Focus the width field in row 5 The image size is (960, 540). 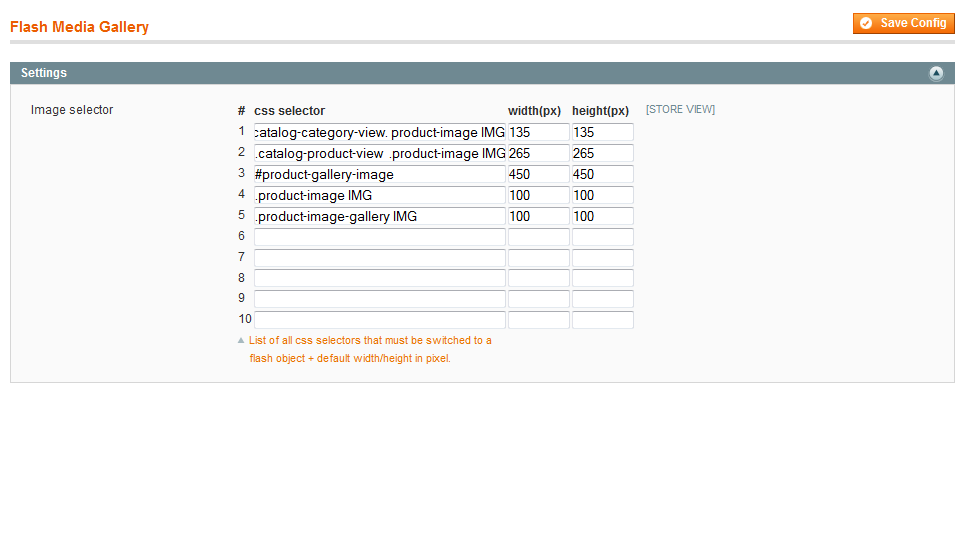538,216
